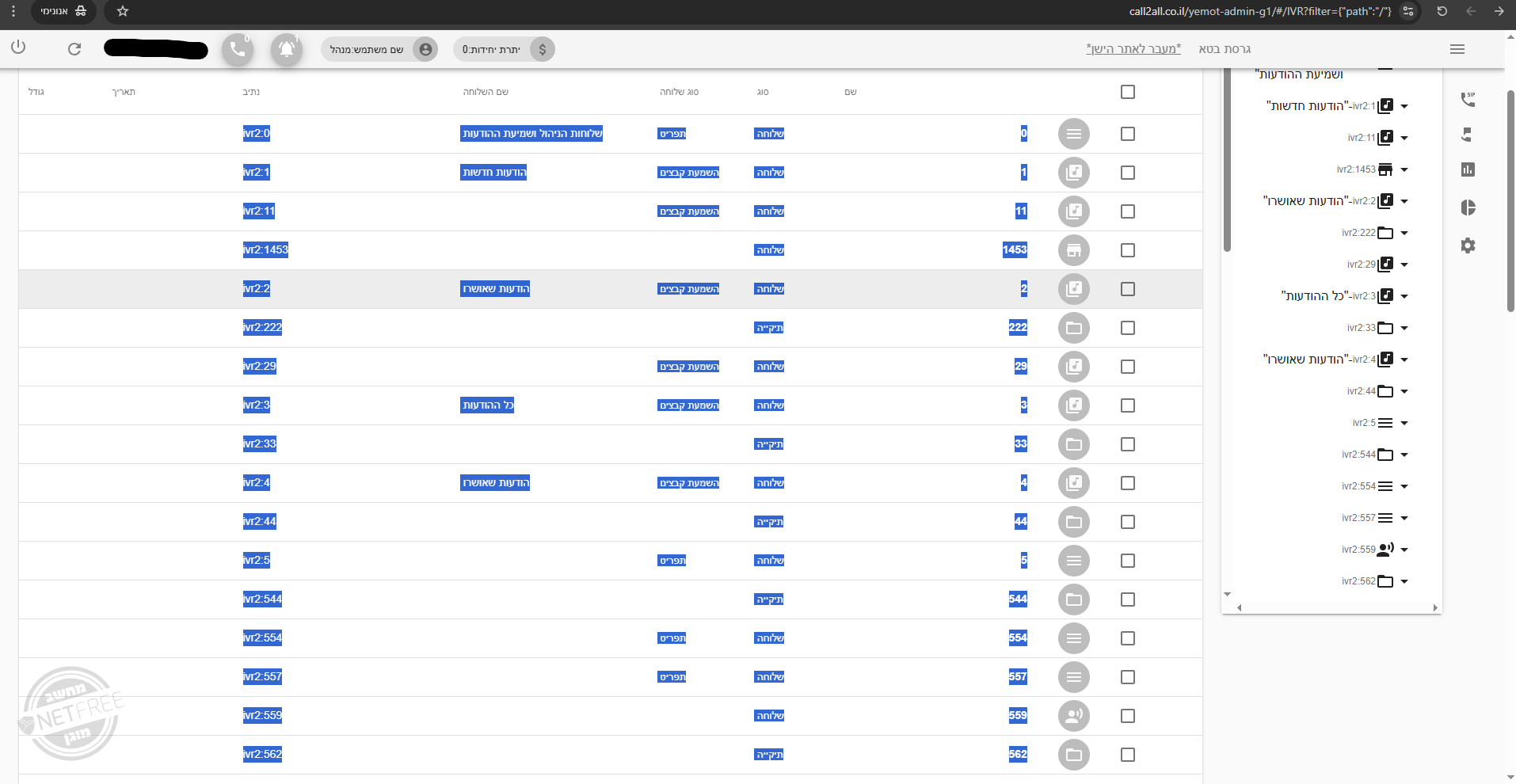This screenshot has height=784, width=1516.
Task: Click the round folder icon for row 222
Action: tap(1073, 328)
